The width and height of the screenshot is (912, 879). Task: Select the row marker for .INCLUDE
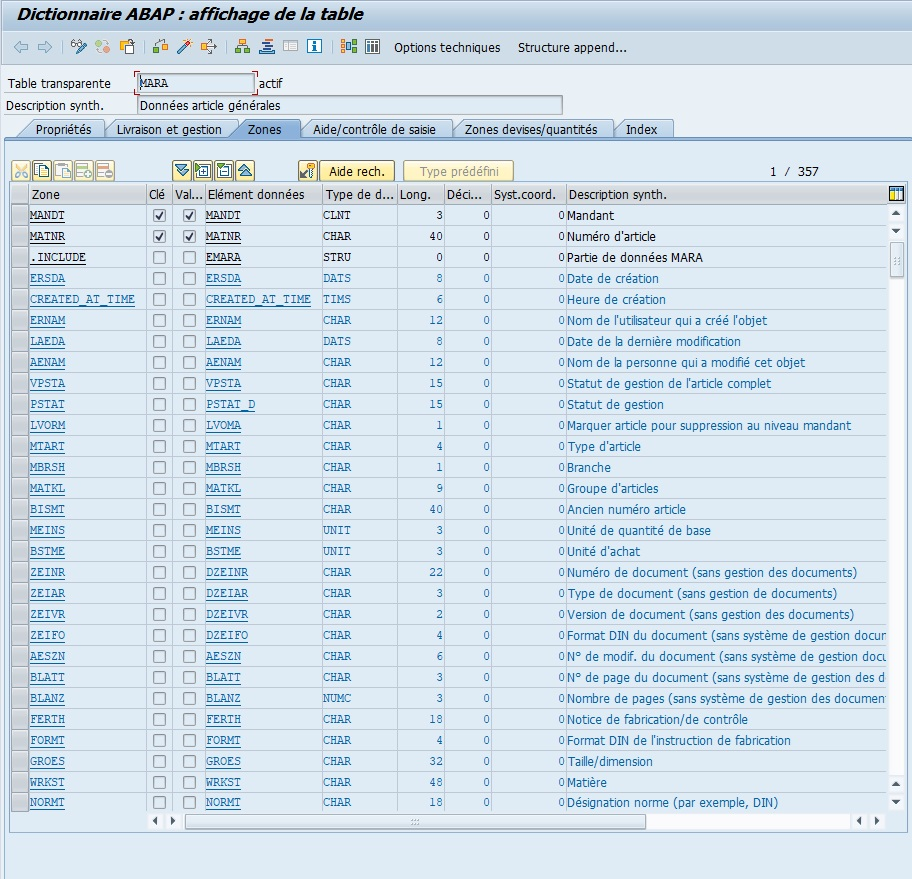20,258
